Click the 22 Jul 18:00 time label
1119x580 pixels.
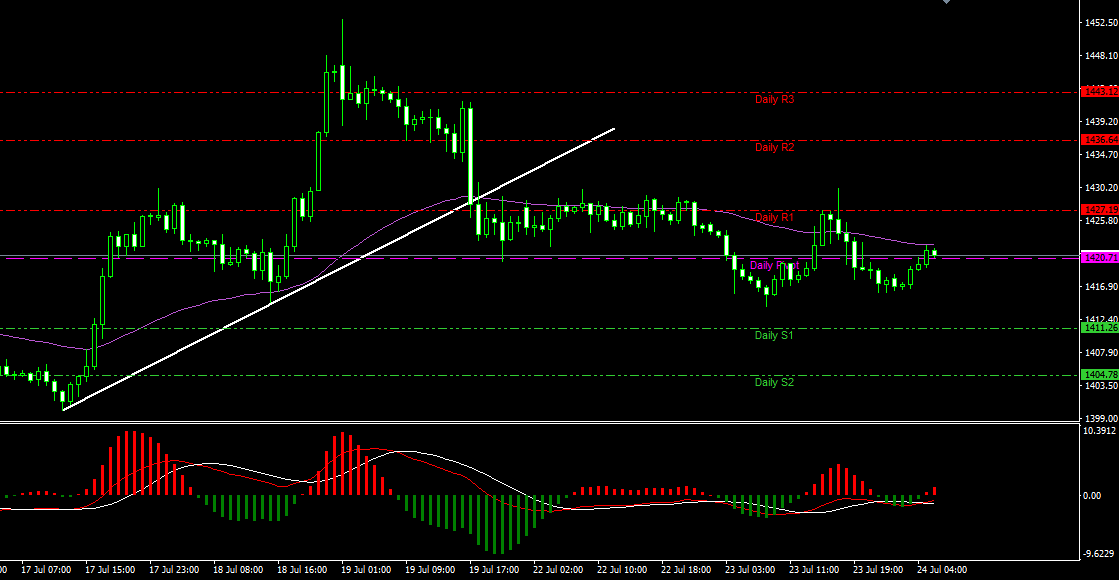pyautogui.click(x=686, y=570)
